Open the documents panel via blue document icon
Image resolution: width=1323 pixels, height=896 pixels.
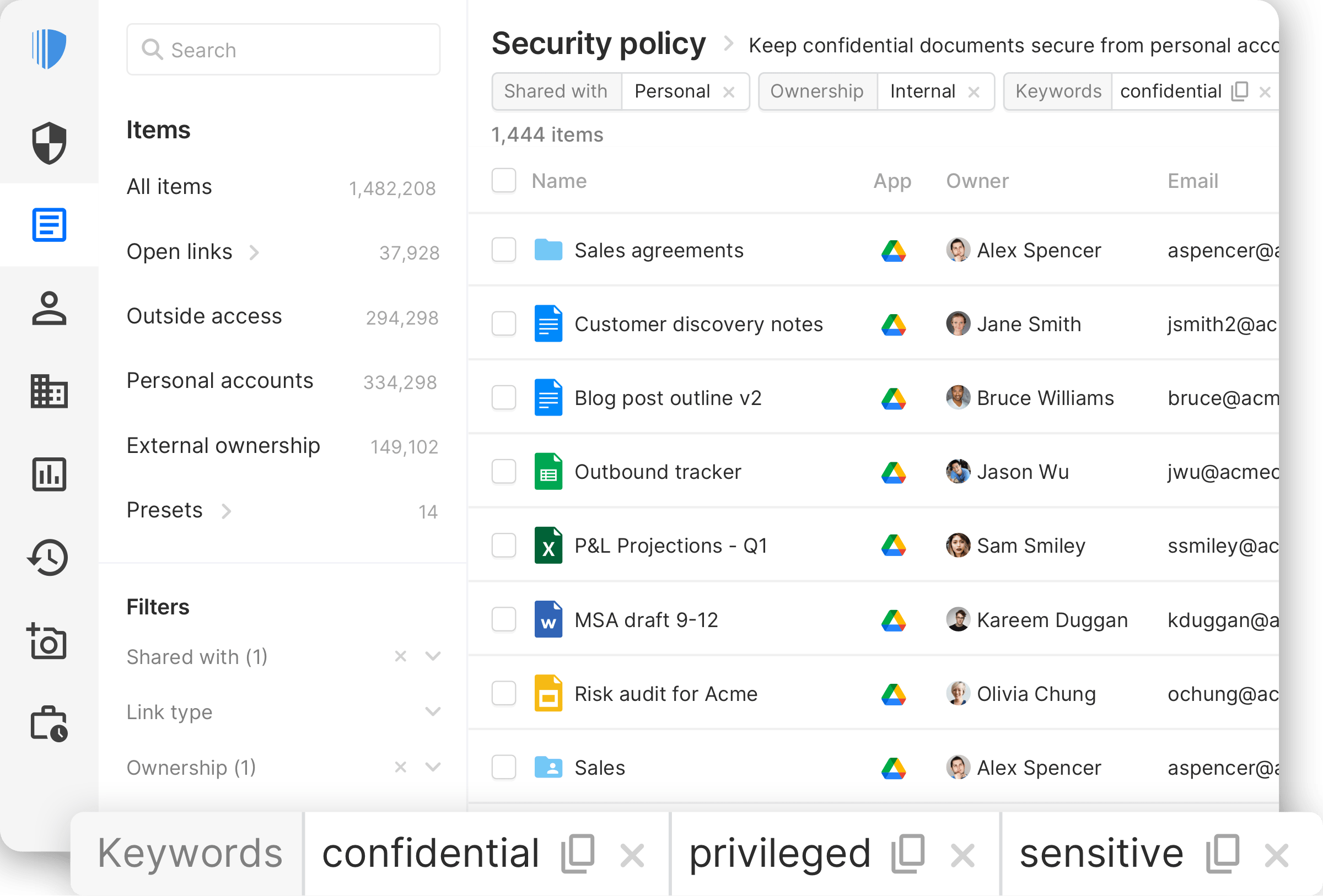click(49, 225)
